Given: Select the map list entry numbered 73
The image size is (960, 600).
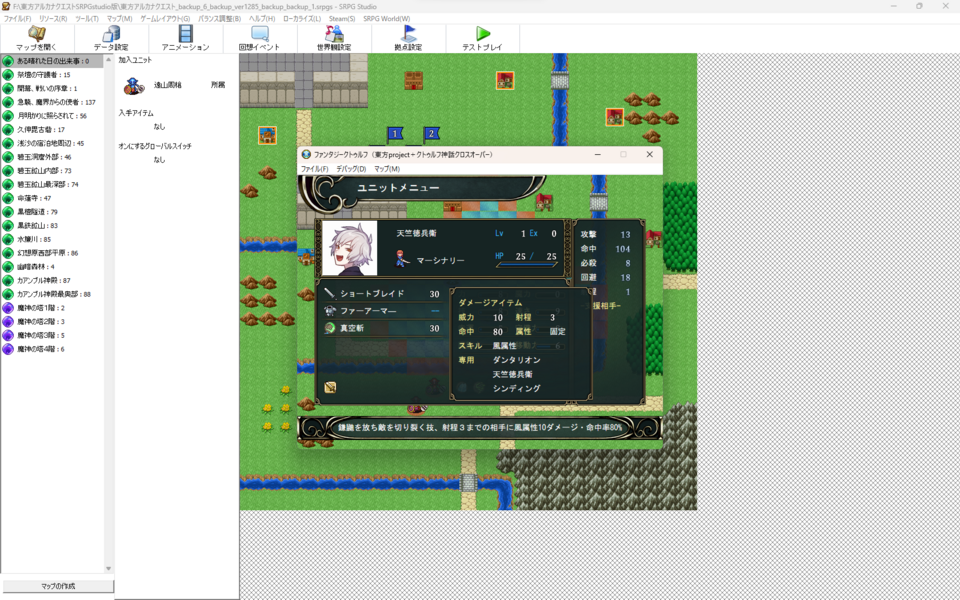Looking at the screenshot, I should [x=53, y=171].
